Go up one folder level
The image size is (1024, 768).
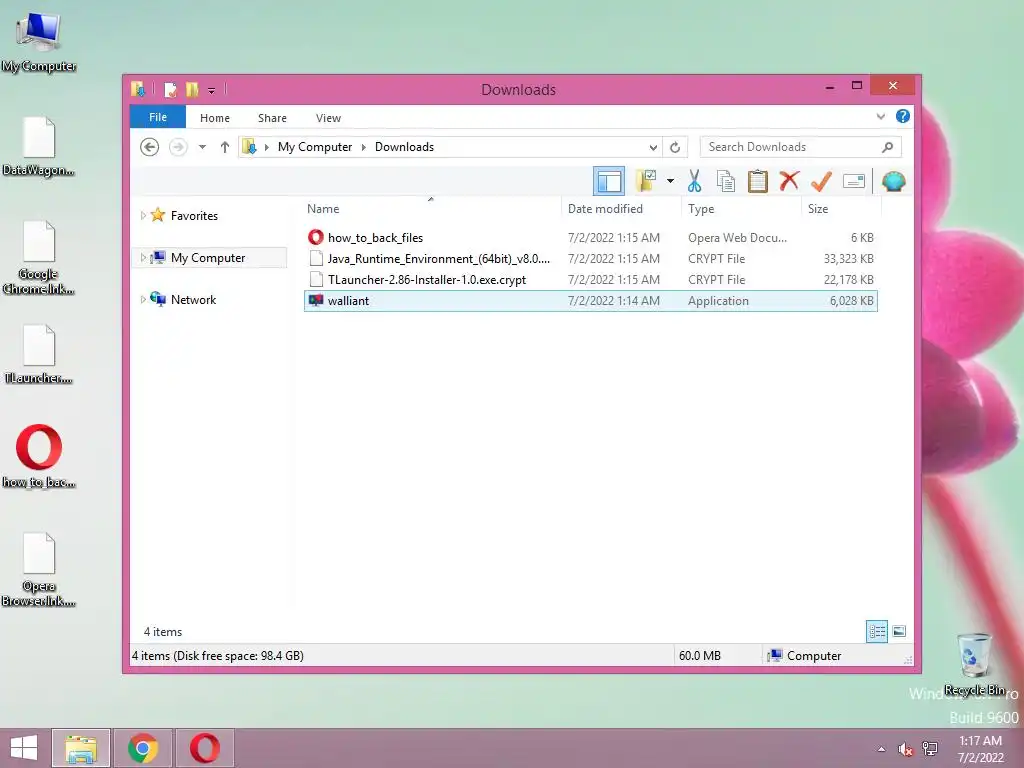(225, 147)
